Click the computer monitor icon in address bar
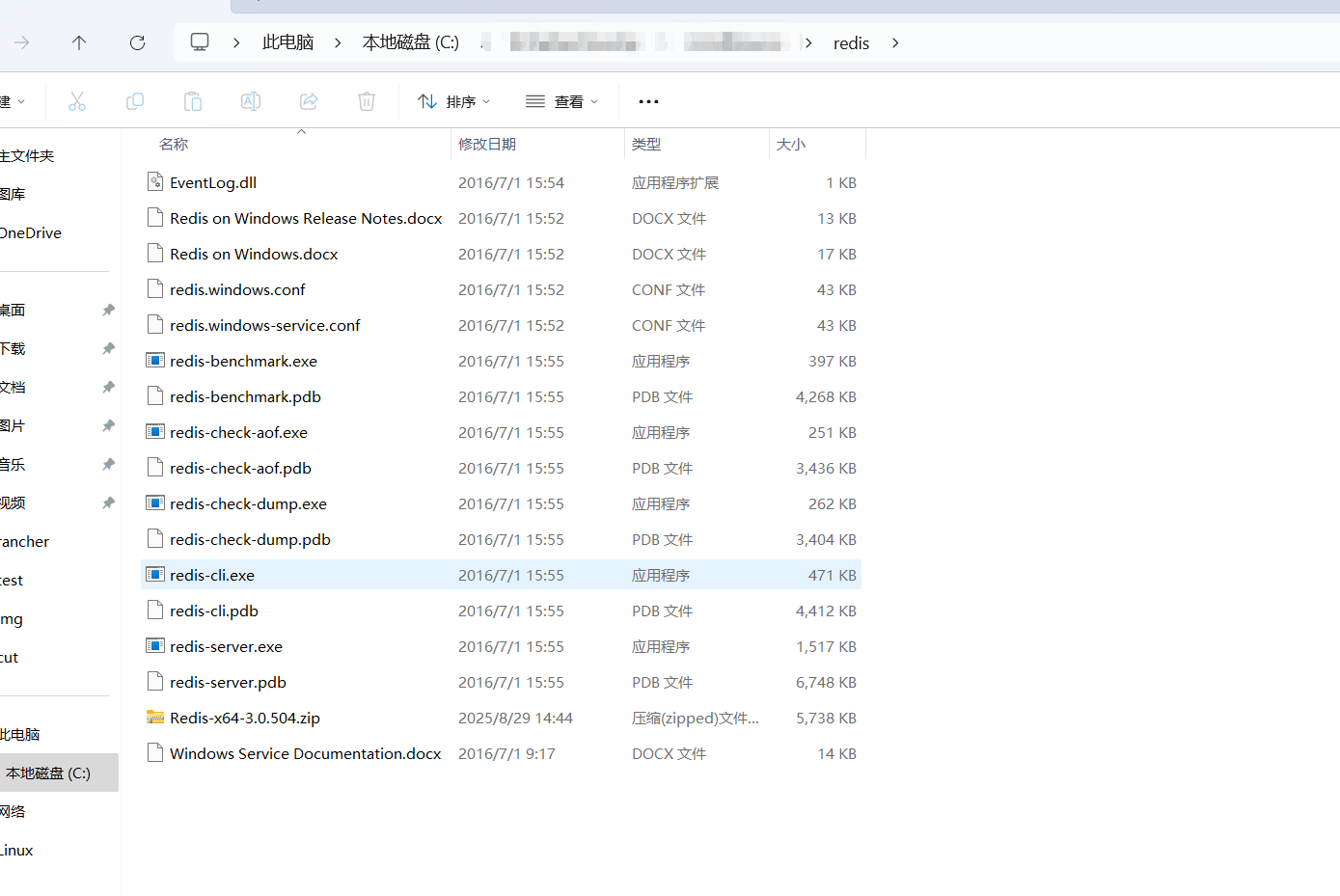This screenshot has height=896, width=1340. pos(200,42)
